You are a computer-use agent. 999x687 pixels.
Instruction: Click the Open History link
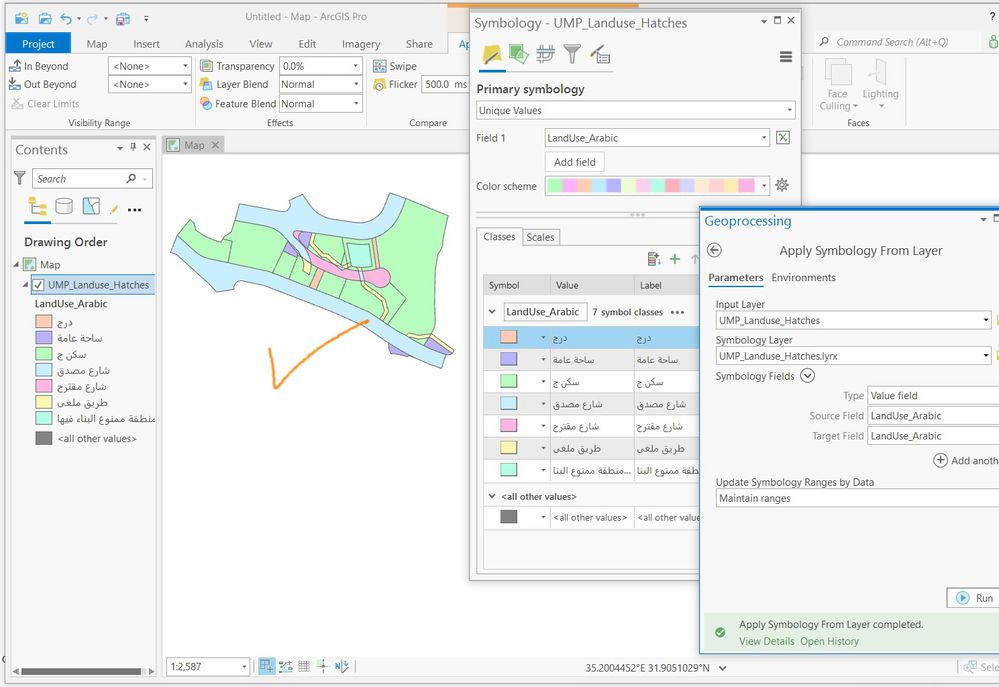830,641
